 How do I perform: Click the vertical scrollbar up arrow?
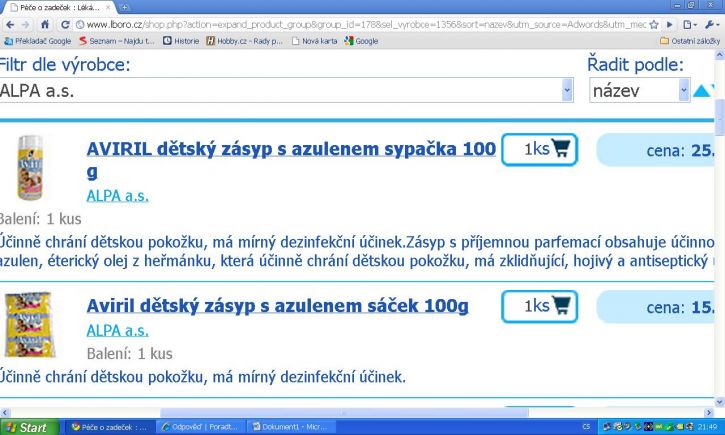coord(720,55)
